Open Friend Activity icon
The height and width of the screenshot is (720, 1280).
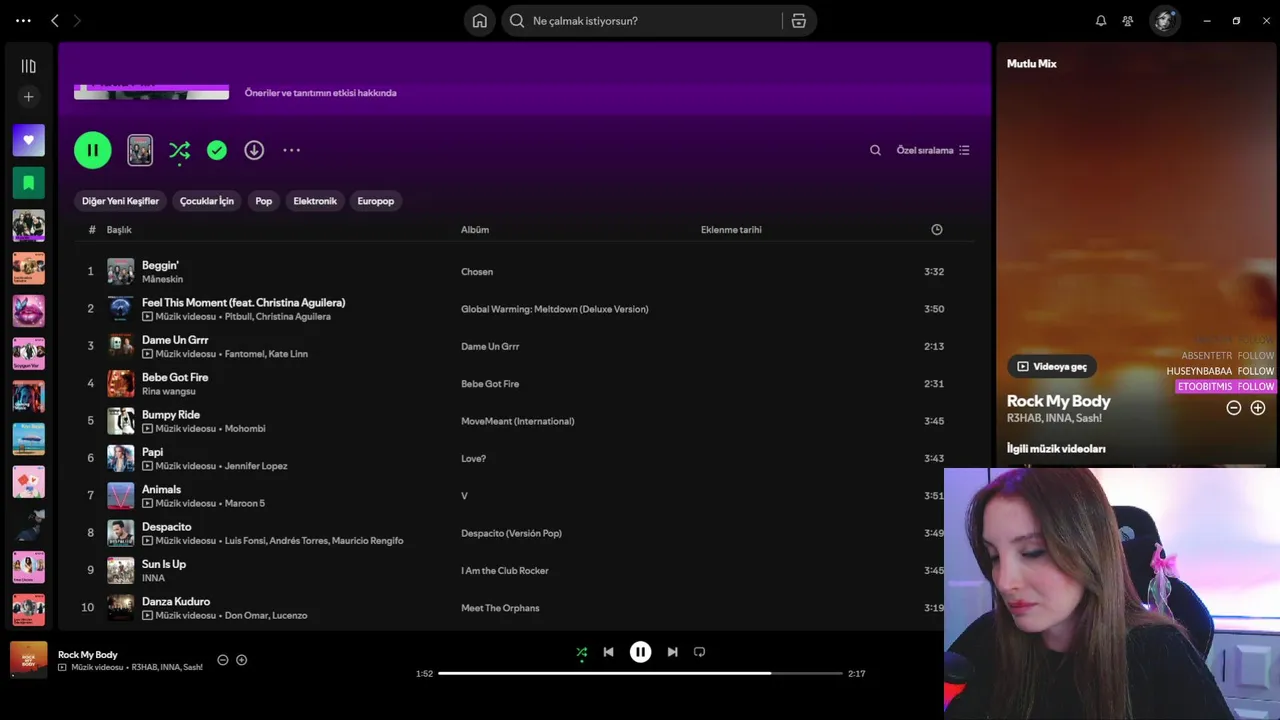[1128, 21]
